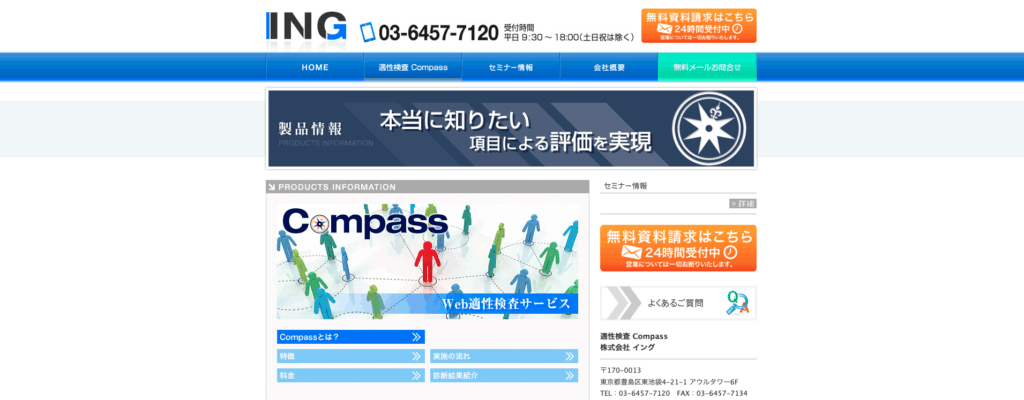
Task: Click the 詳細 button under セミナー情報
Action: pos(743,203)
